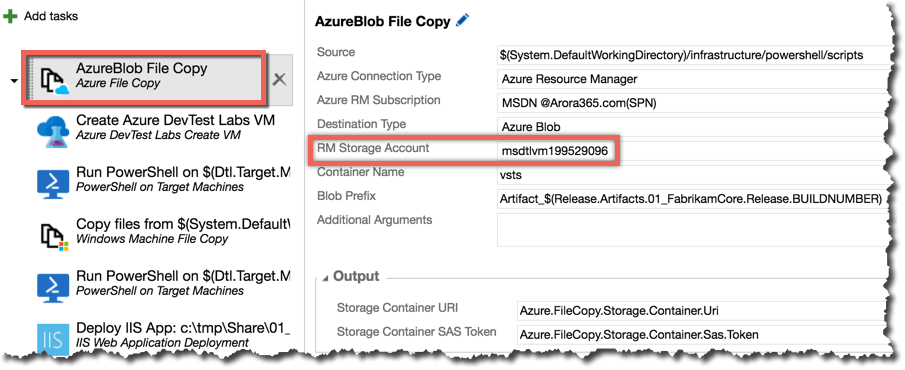905x370 pixels.
Task: Click the RM Storage Account label
Action: point(373,148)
